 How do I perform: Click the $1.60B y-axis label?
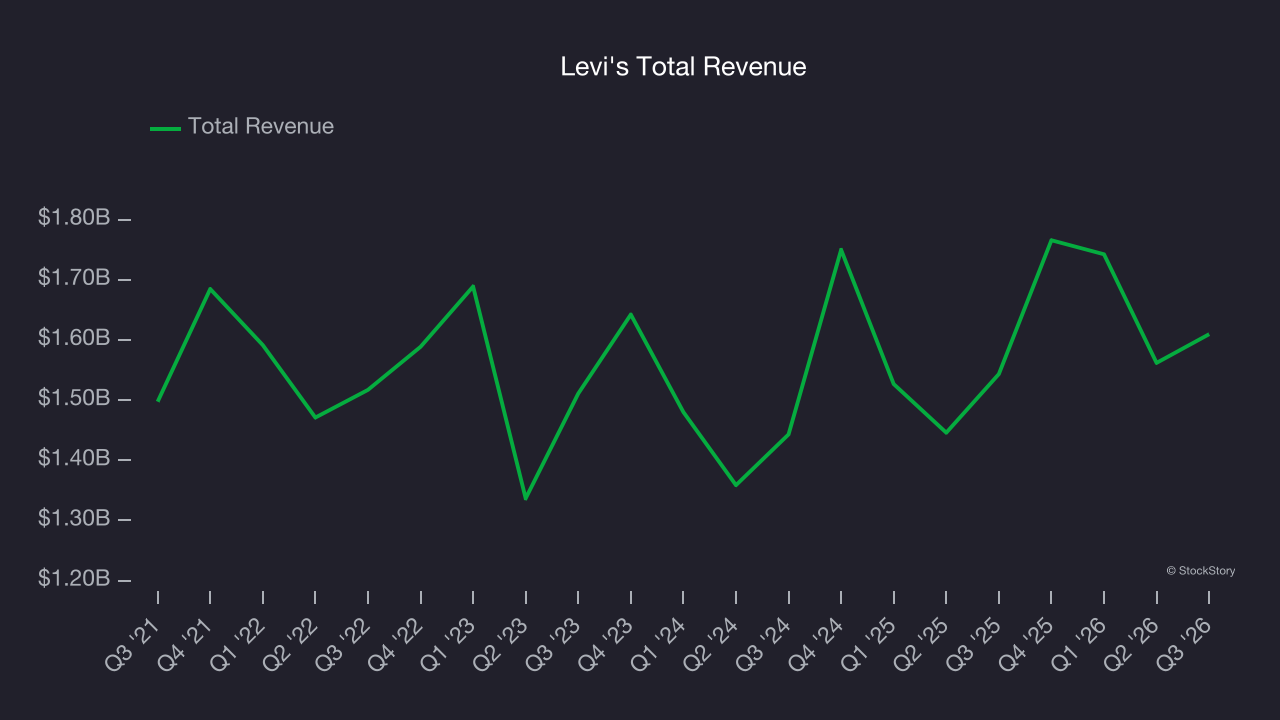click(x=74, y=338)
